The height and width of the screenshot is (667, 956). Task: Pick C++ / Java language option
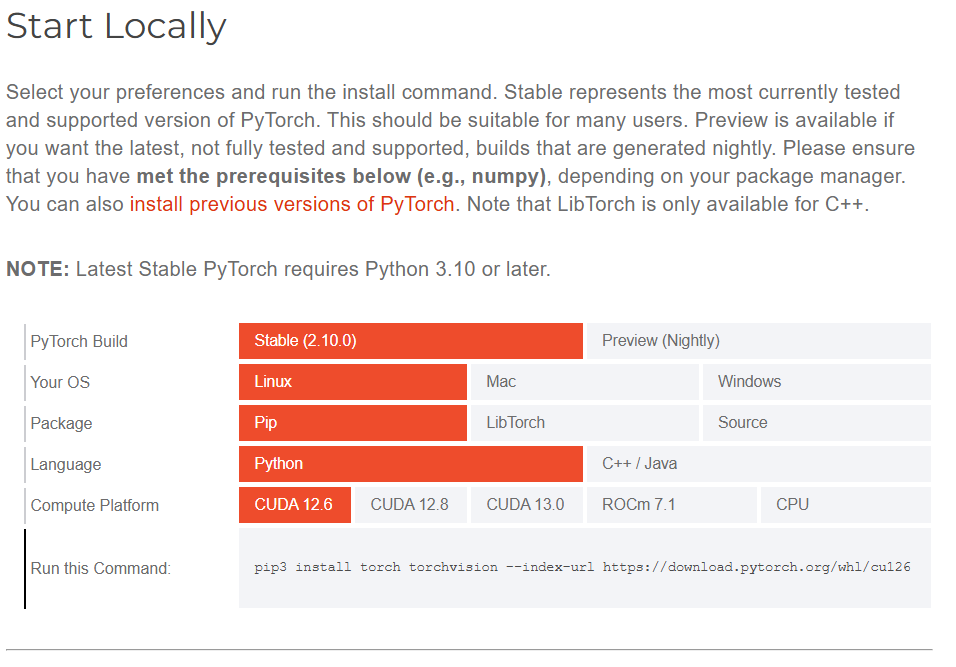(x=758, y=464)
